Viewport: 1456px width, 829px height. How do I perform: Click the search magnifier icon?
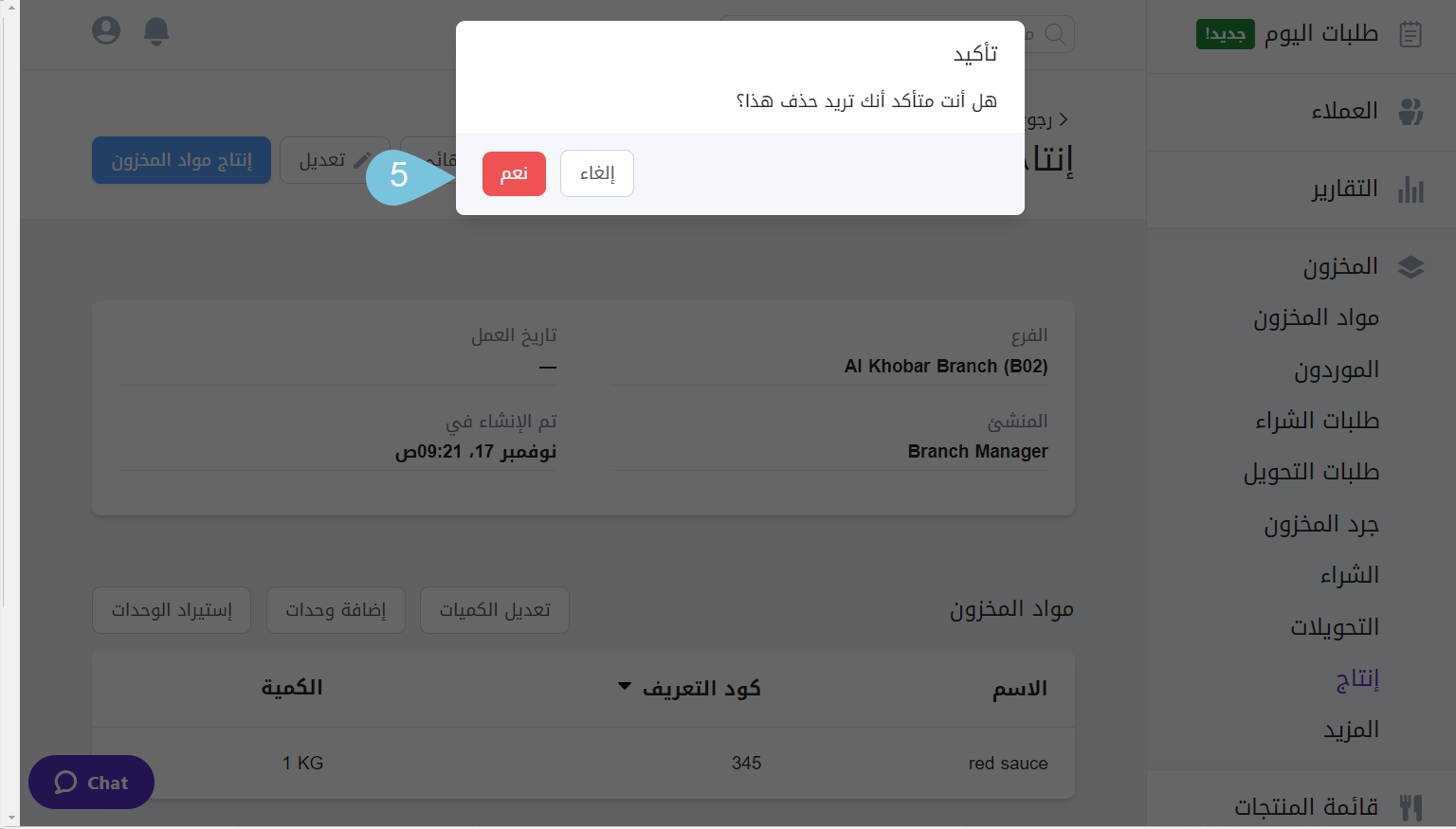(x=1056, y=35)
